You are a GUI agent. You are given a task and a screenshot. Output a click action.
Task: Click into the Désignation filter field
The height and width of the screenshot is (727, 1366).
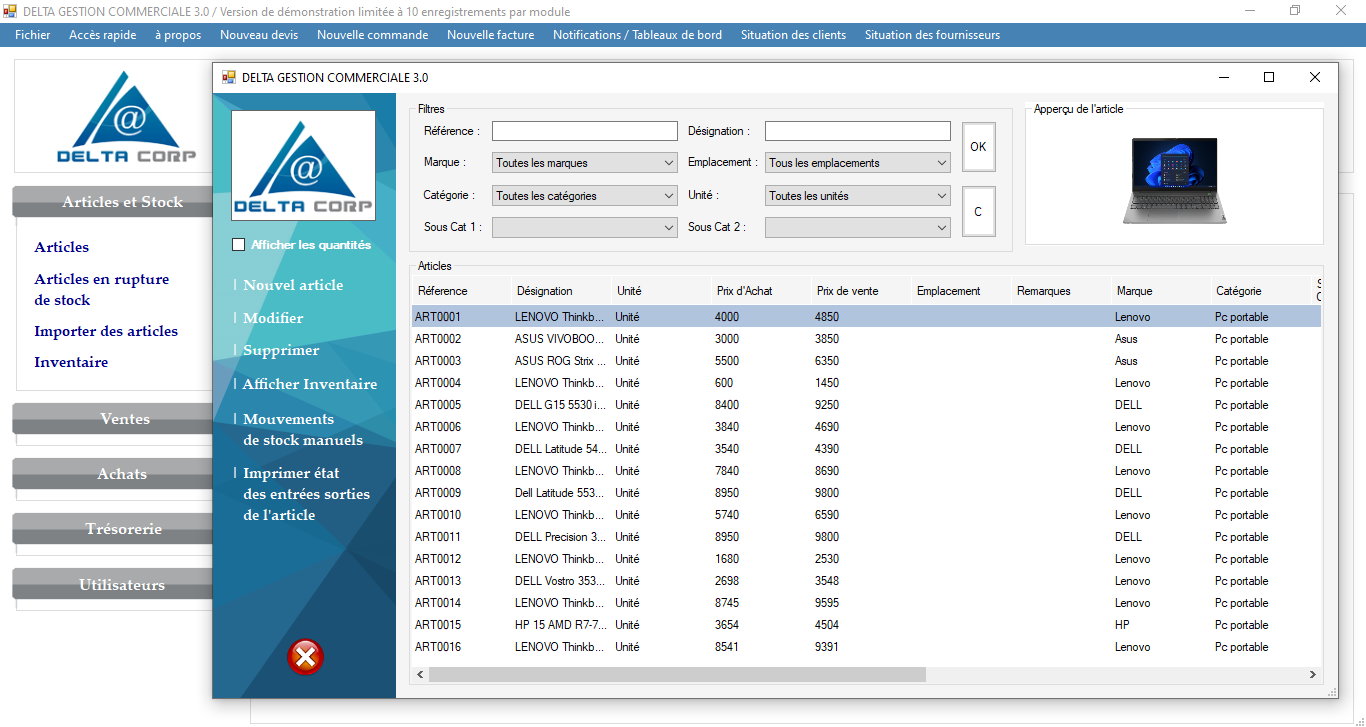tap(858, 131)
